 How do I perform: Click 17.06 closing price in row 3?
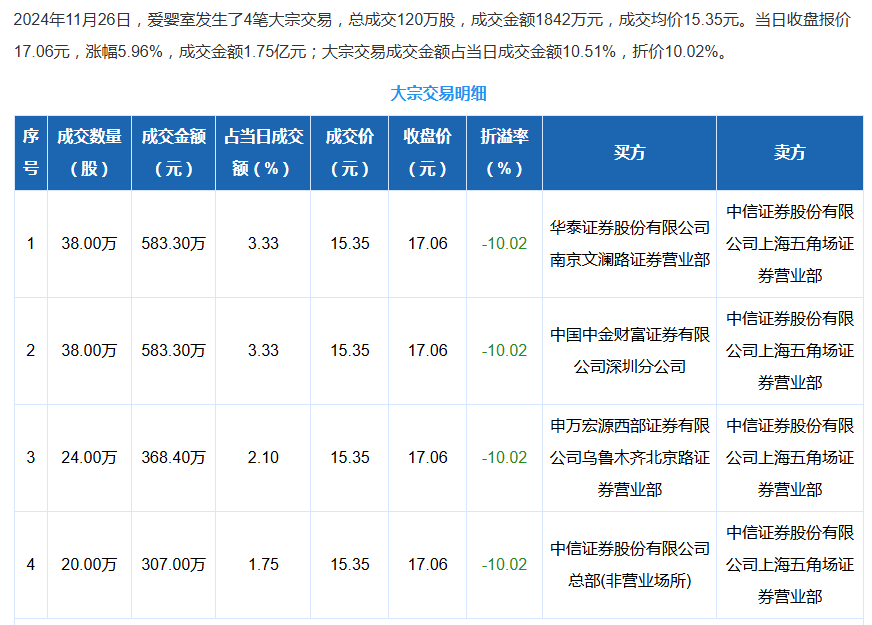pyautogui.click(x=428, y=458)
